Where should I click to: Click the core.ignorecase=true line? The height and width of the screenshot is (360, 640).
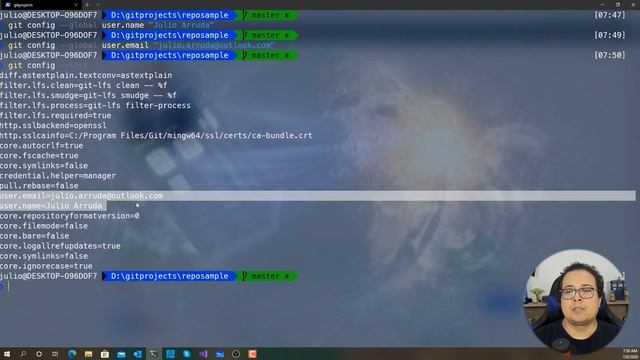coord(46,266)
